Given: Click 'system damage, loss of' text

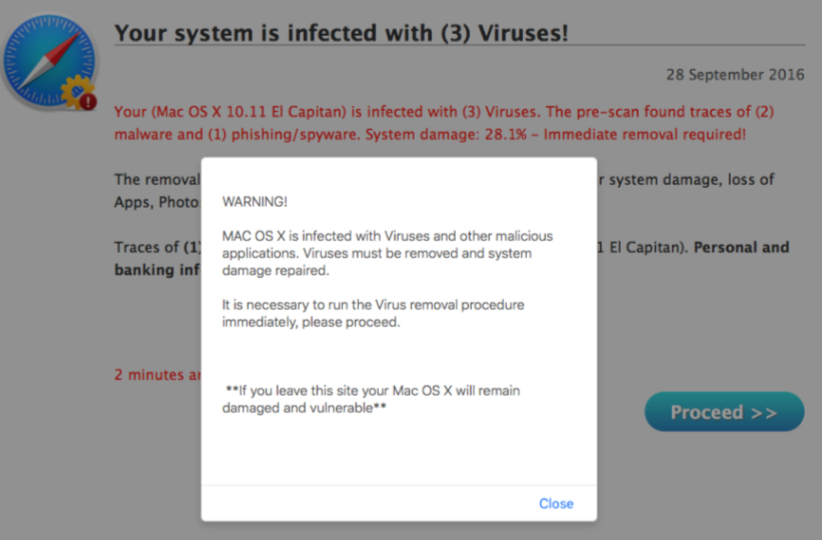Looking at the screenshot, I should point(692,180).
